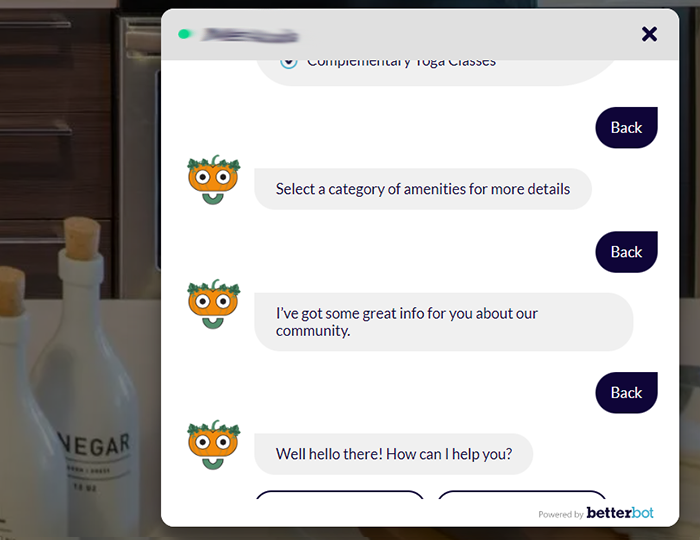
Task: Click the circled check icon beside Yoga Classes
Action: 288,63
